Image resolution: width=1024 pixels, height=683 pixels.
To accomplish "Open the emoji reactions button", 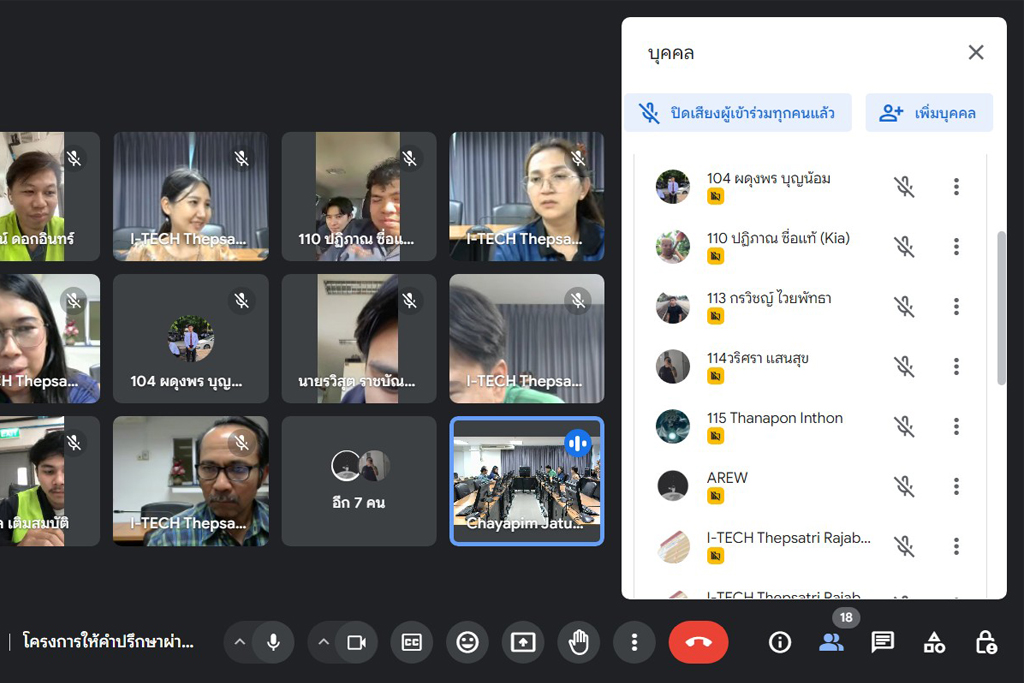I will click(468, 643).
